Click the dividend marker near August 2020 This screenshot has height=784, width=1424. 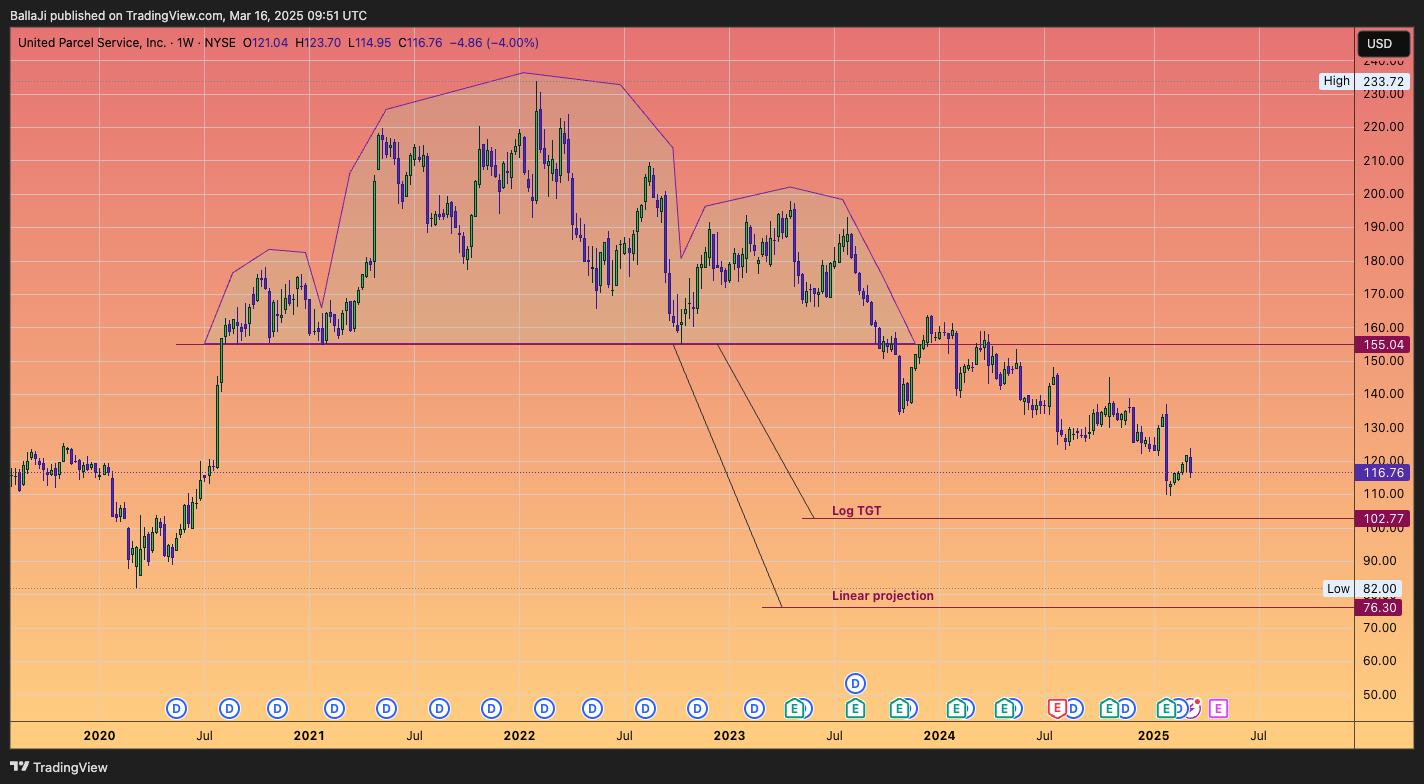230,709
